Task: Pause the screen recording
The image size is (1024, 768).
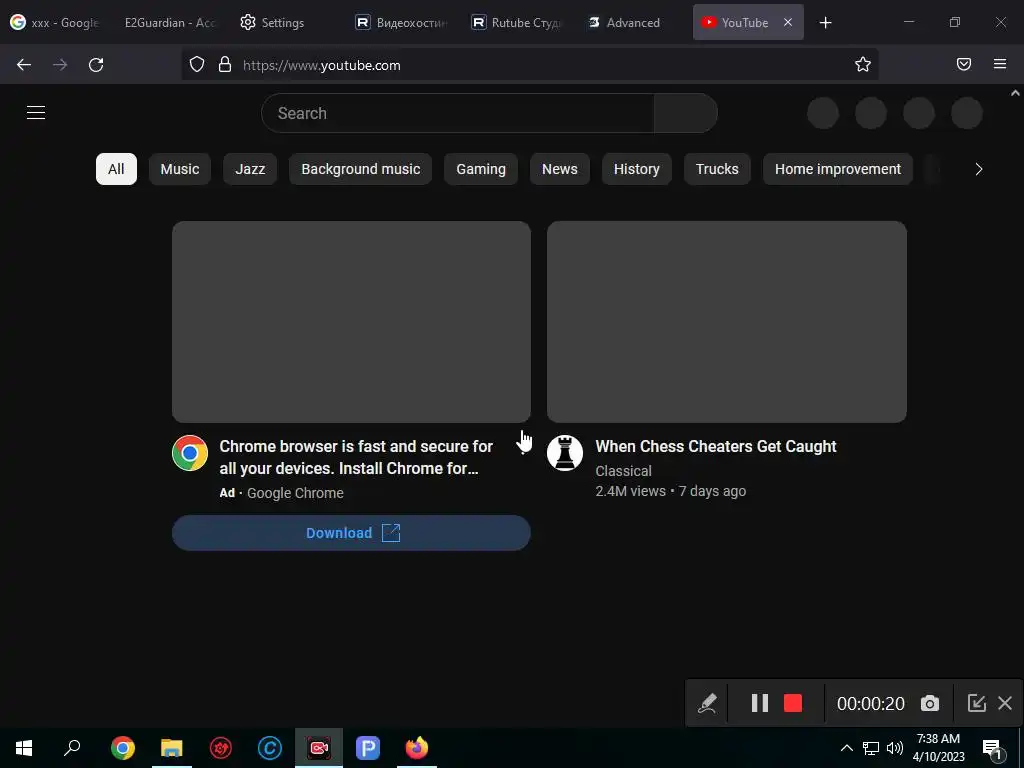Action: (x=759, y=703)
